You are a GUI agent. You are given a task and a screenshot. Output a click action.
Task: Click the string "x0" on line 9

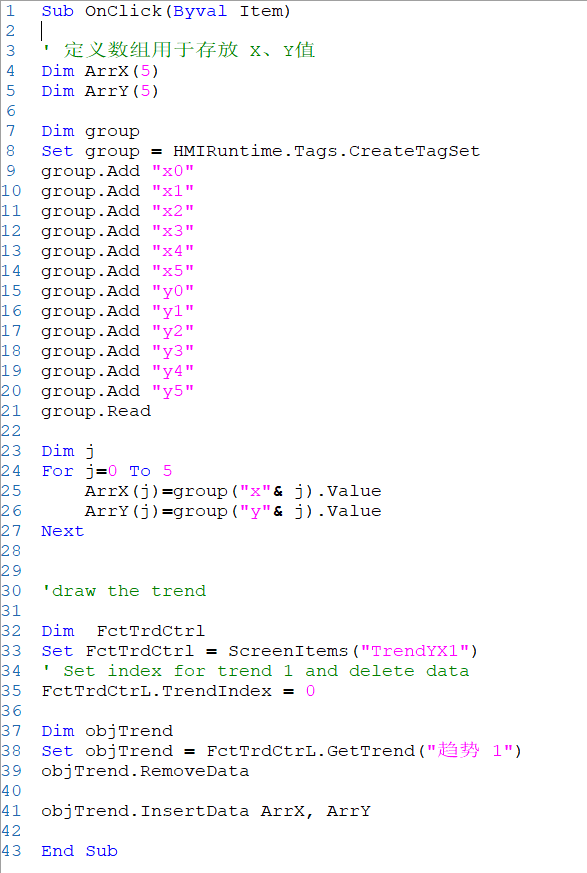pyautogui.click(x=173, y=171)
